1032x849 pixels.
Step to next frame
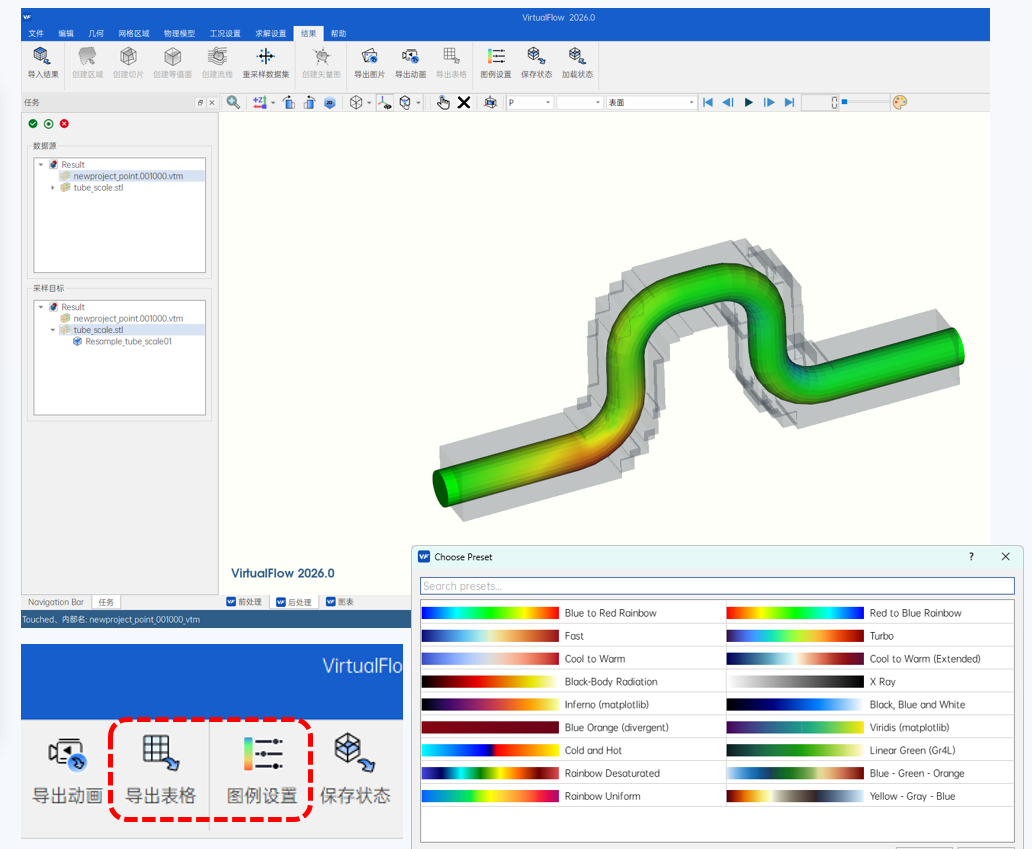click(769, 102)
